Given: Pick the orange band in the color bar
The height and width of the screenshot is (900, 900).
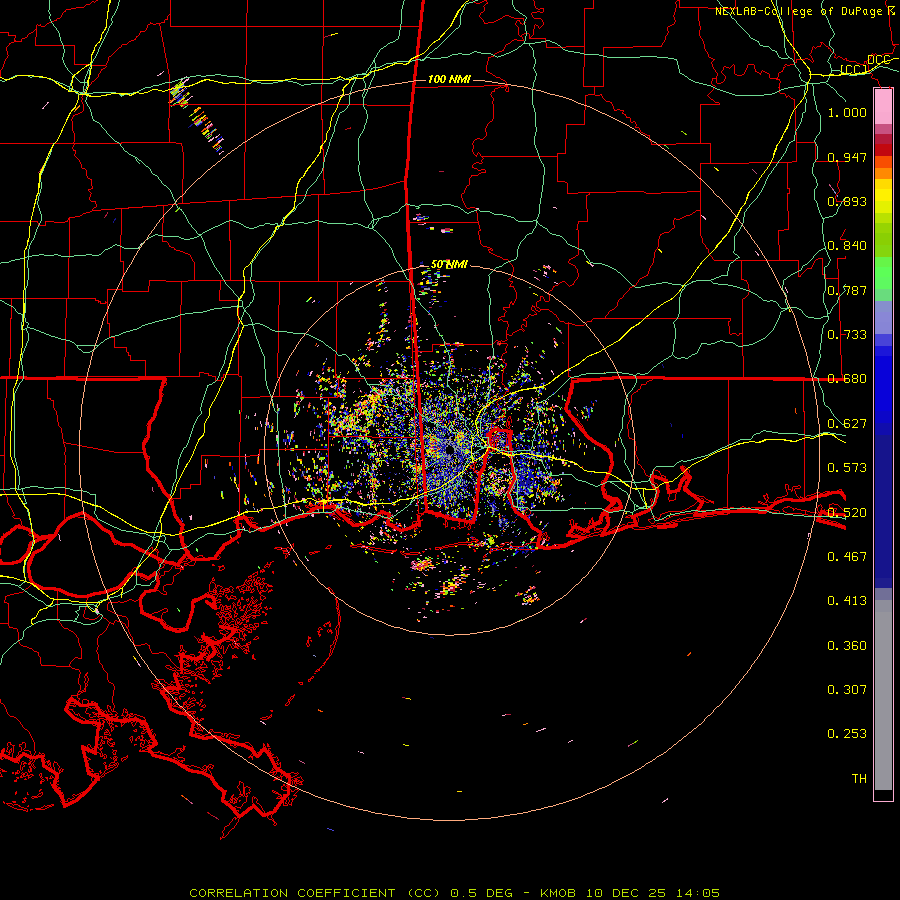Looking at the screenshot, I should [883, 173].
